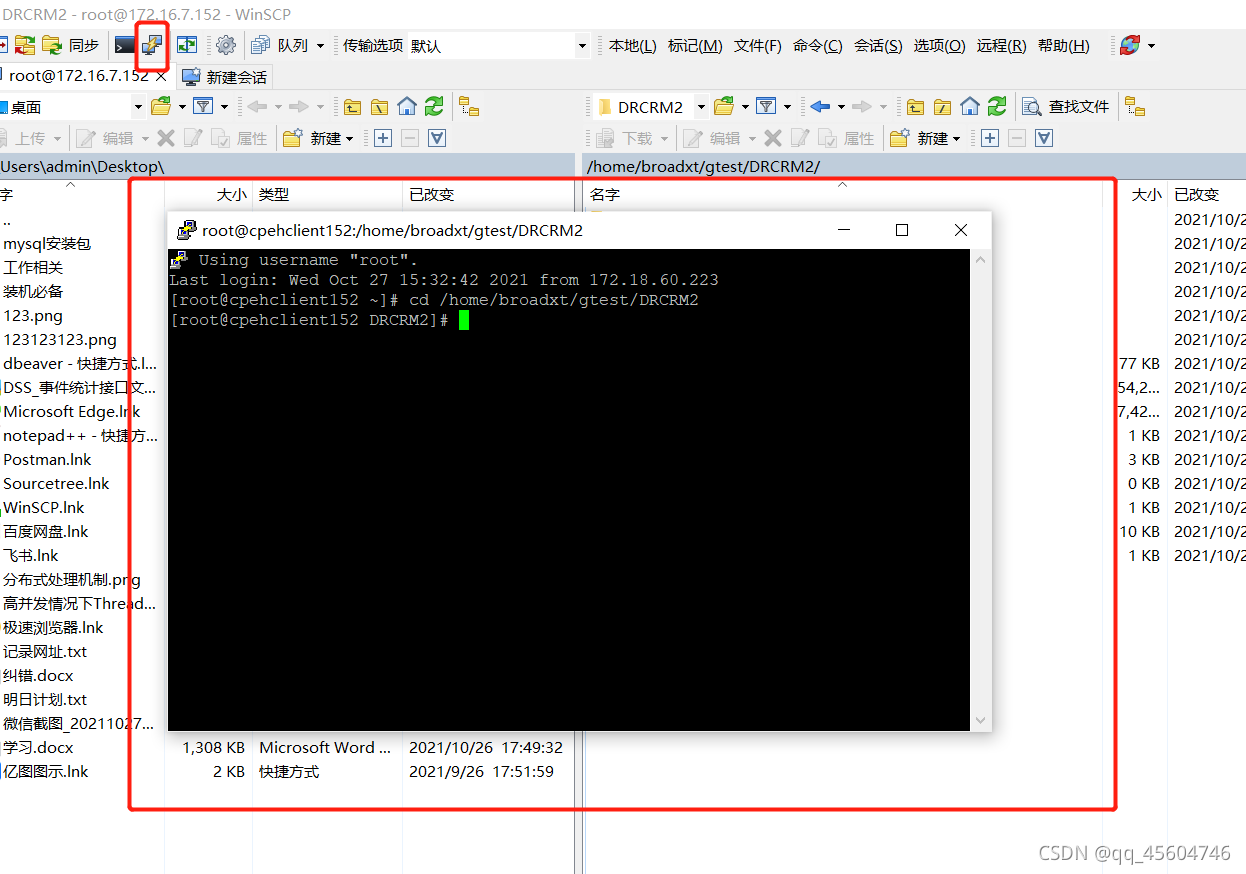This screenshot has width=1246, height=874.
Task: Click local panel open directory folder icon
Action: (x=160, y=106)
